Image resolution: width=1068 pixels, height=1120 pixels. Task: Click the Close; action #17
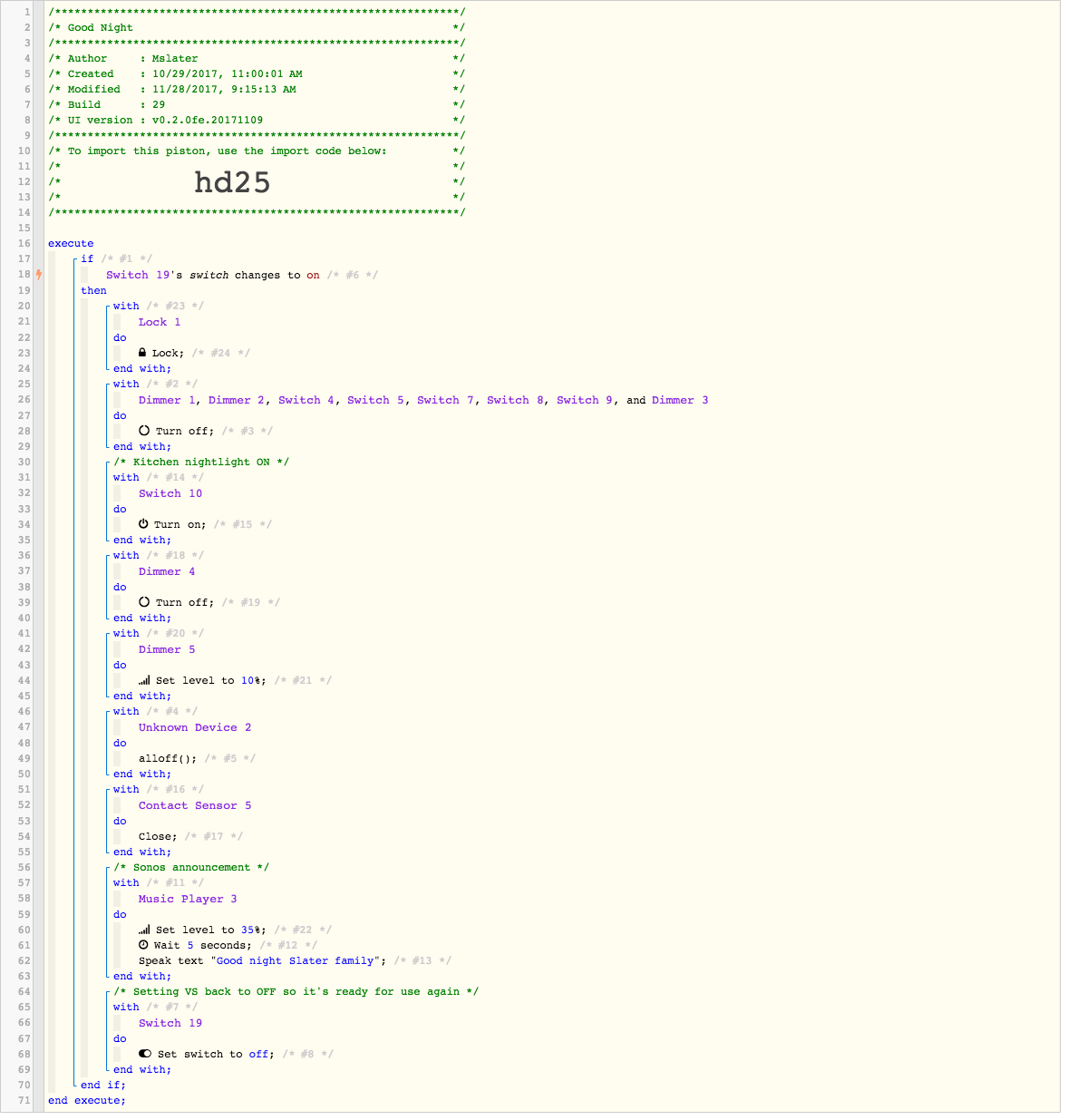158,836
